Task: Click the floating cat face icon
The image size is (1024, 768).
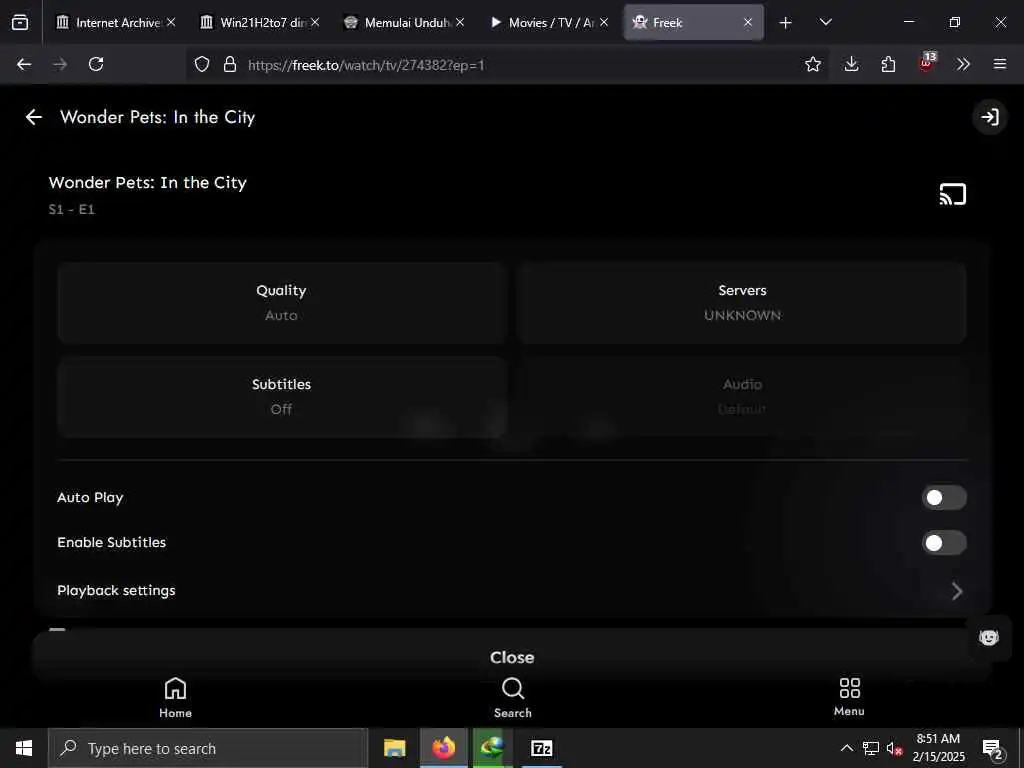Action: [x=989, y=637]
